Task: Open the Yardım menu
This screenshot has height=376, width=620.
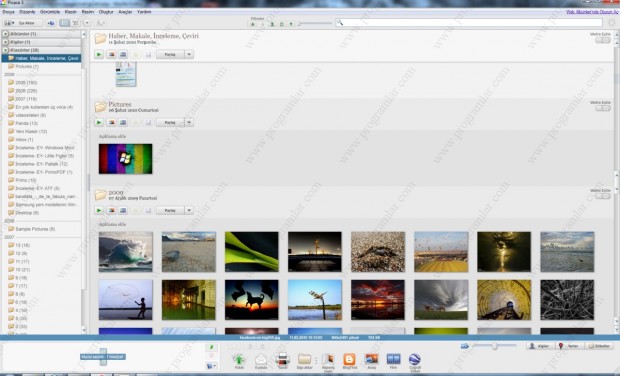Action: [x=144, y=12]
